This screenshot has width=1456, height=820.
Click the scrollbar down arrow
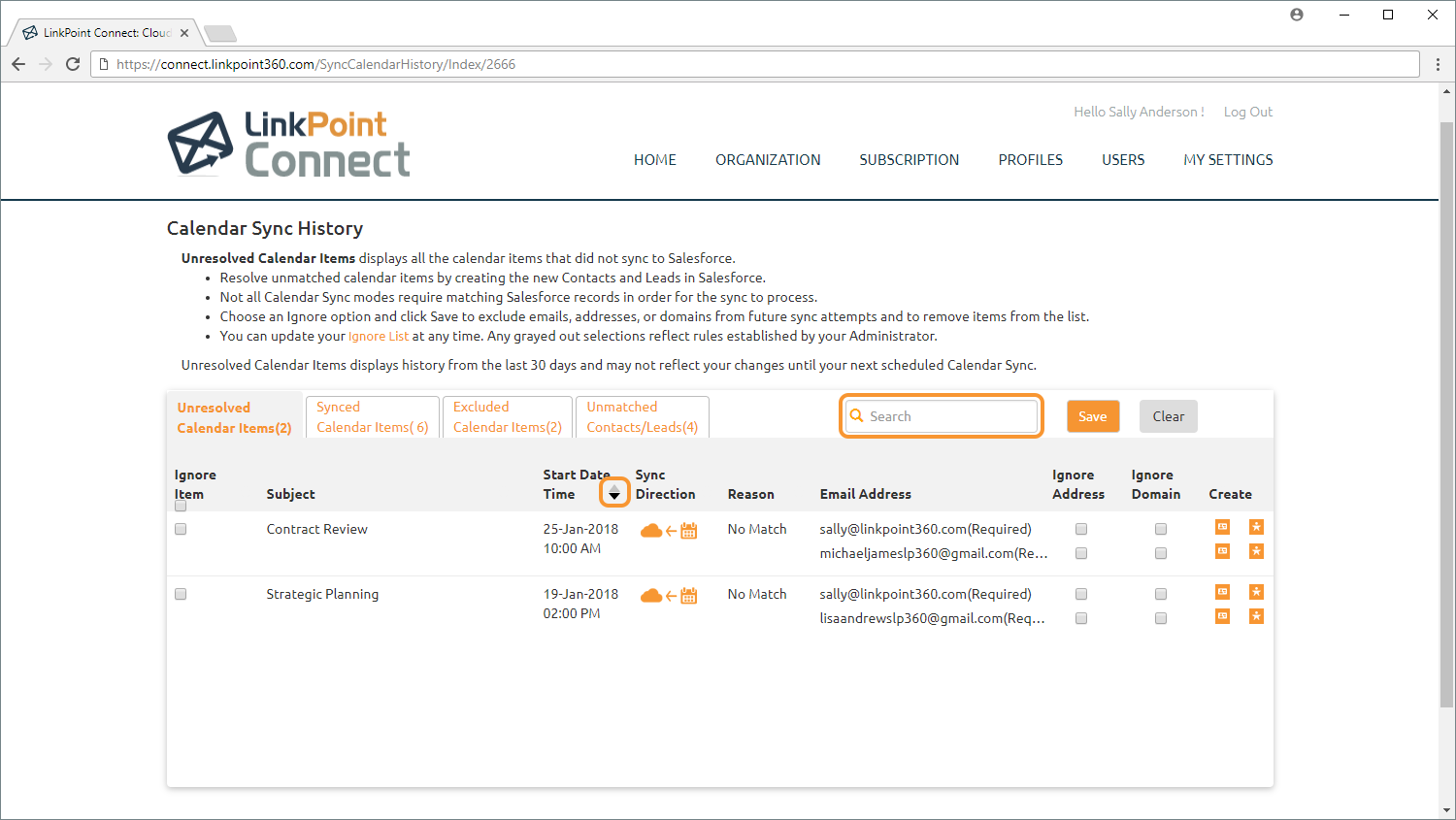pos(1446,810)
